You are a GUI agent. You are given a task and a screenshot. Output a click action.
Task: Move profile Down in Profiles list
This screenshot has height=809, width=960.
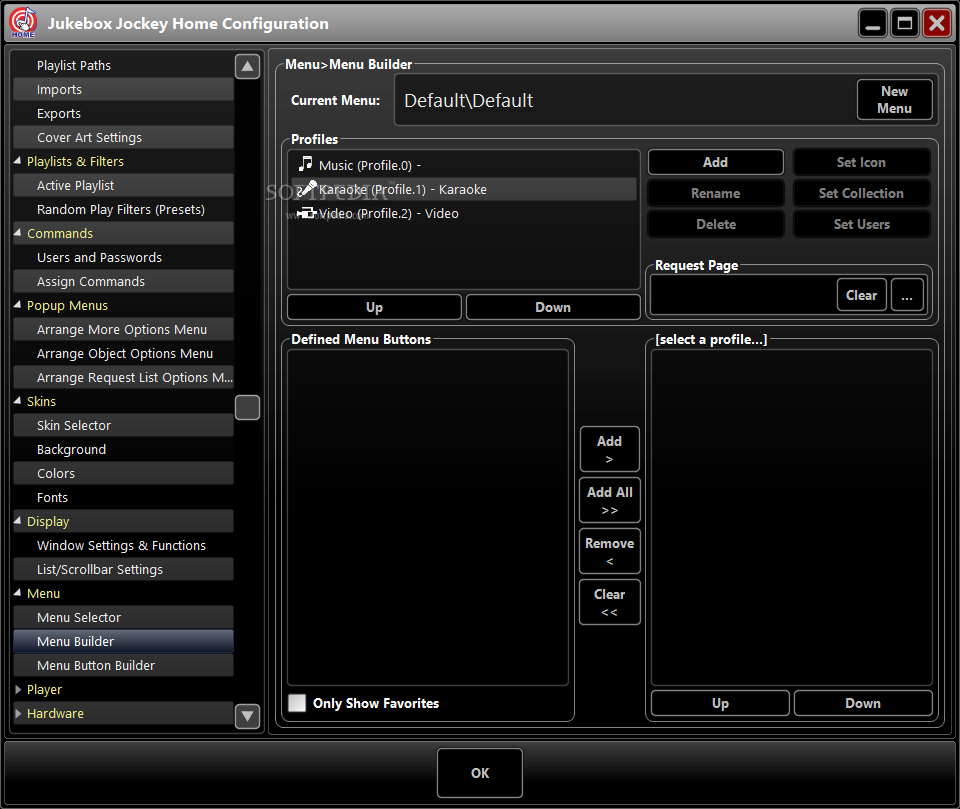pos(553,307)
